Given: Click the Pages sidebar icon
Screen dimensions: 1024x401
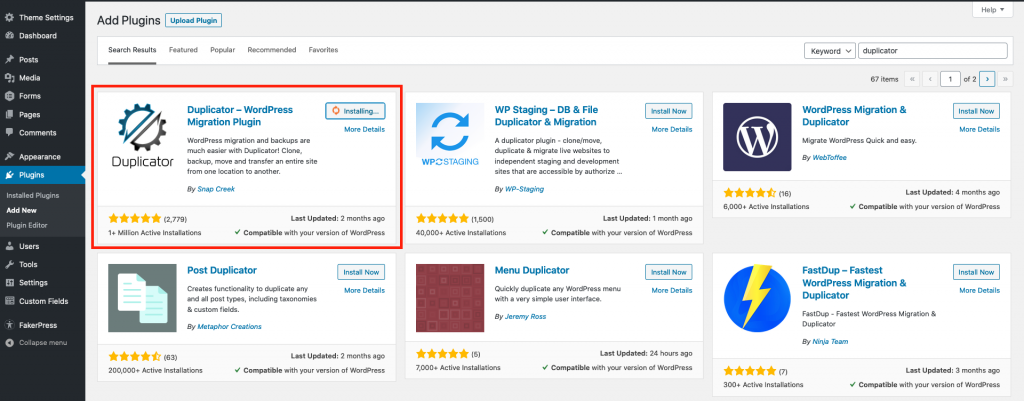Looking at the screenshot, I should tap(9, 114).
